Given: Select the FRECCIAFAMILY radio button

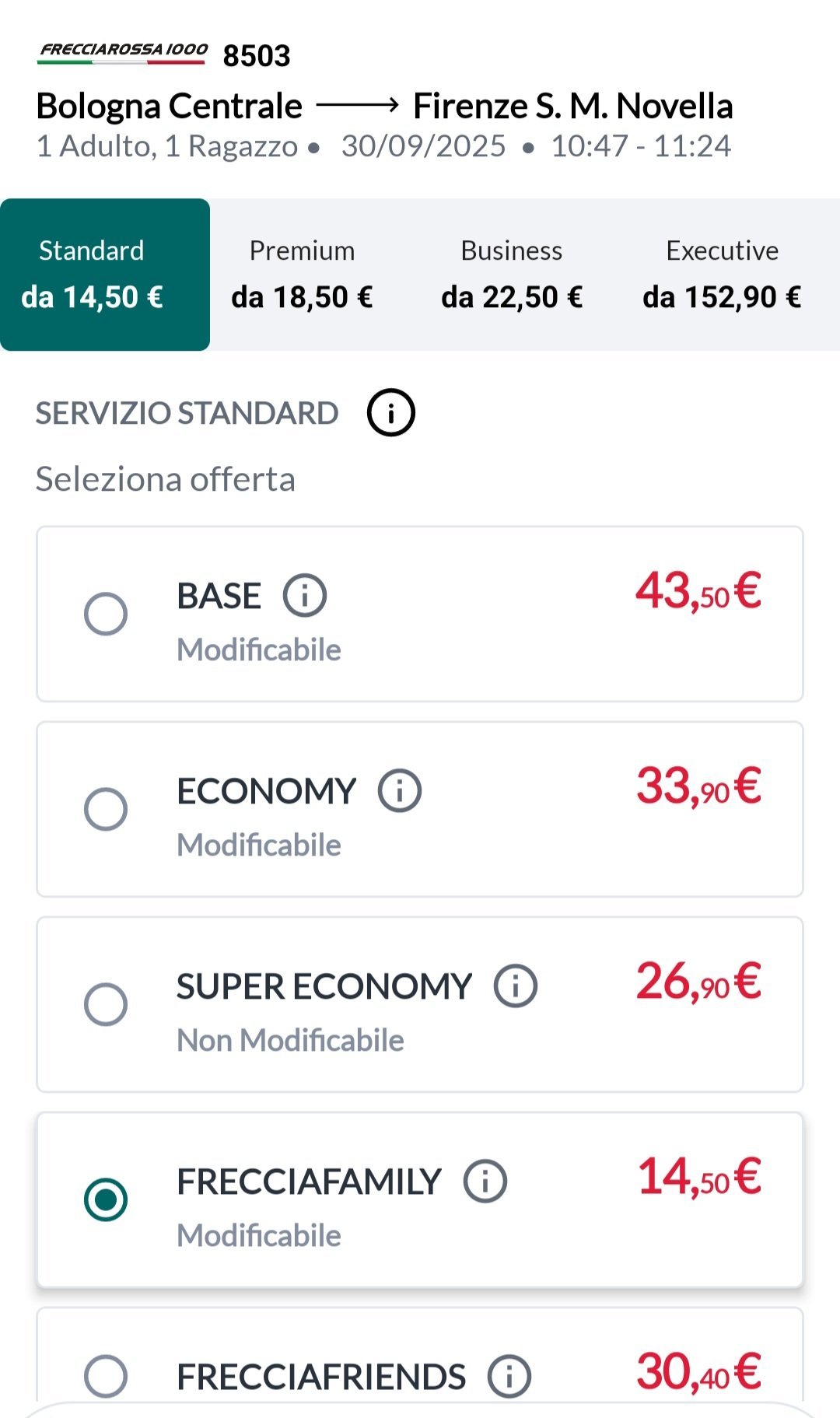Looking at the screenshot, I should point(106,1199).
